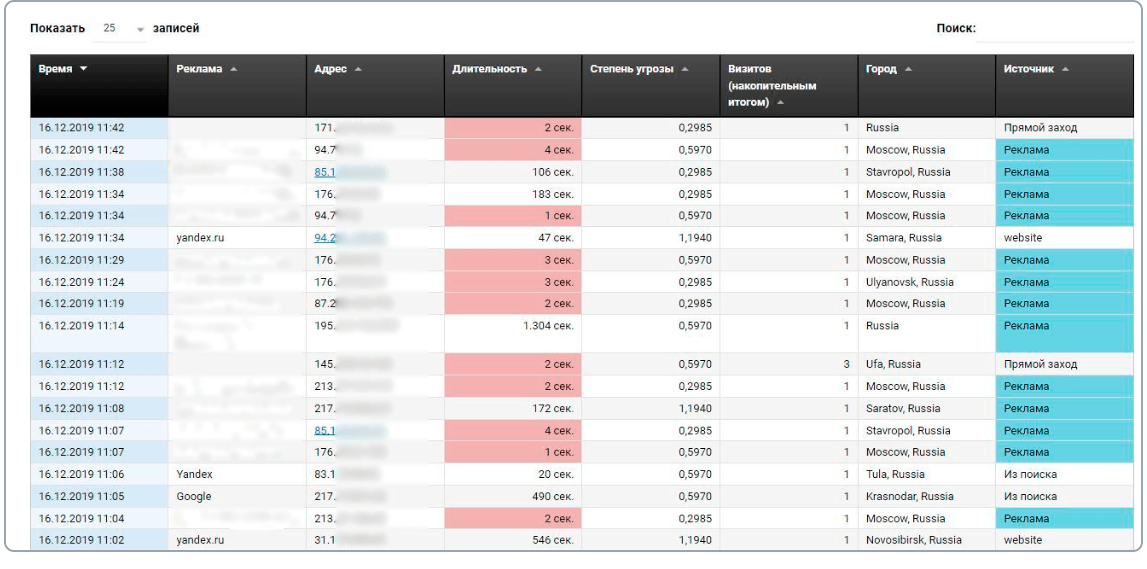This screenshot has width=1147, height=569.
Task: Click the 106 сек. duration cell
Action: (x=513, y=173)
